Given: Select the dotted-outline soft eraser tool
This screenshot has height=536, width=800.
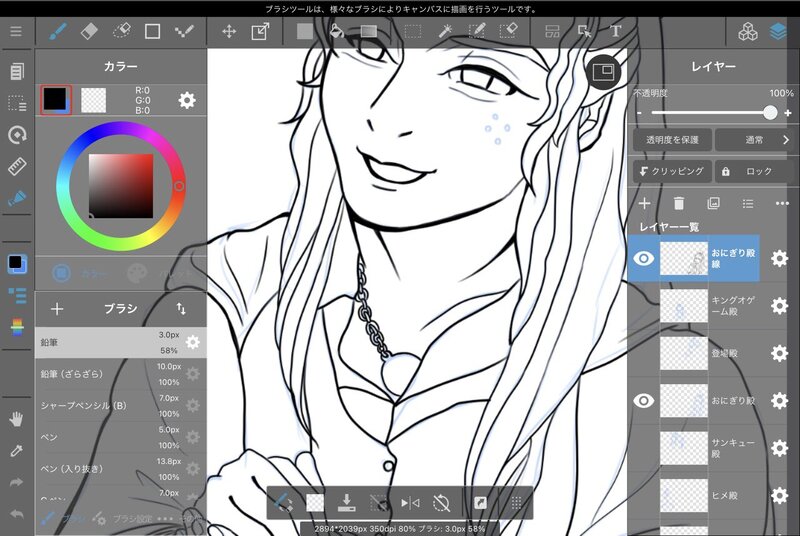Looking at the screenshot, I should (x=121, y=31).
